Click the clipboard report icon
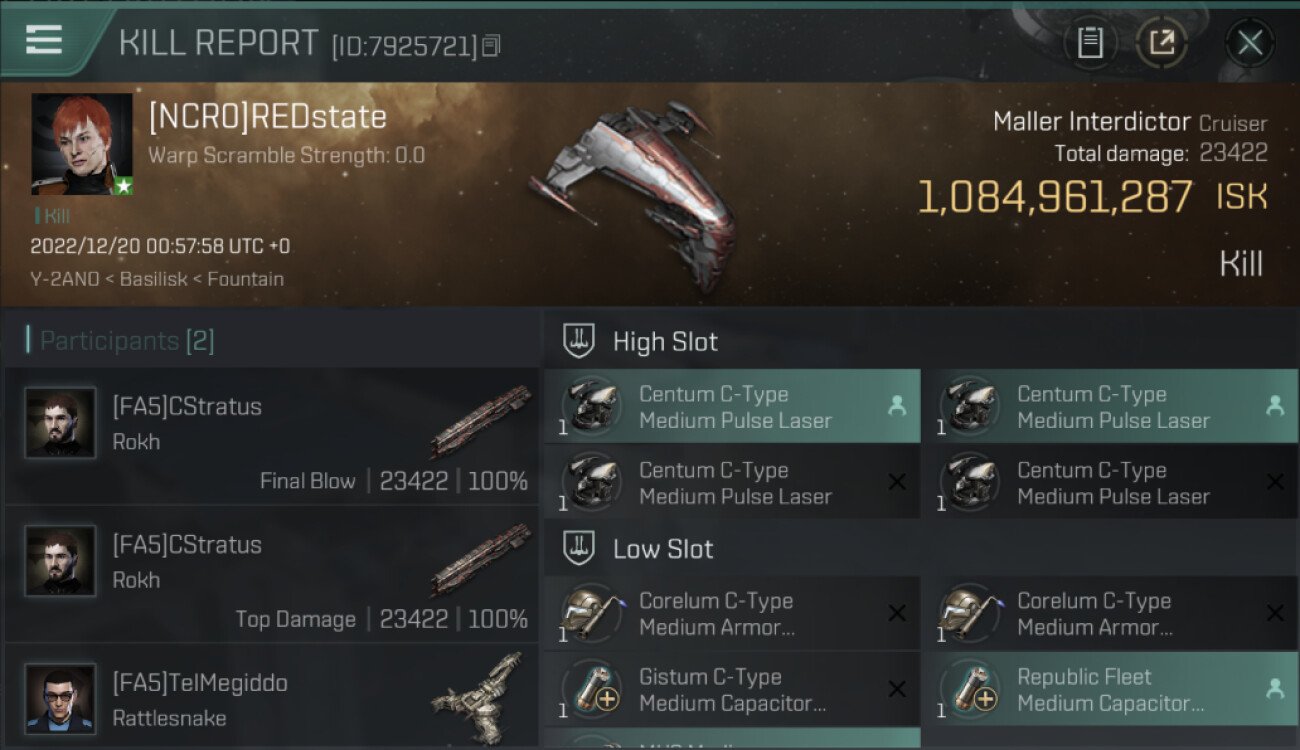The image size is (1300, 750). pyautogui.click(x=1090, y=42)
